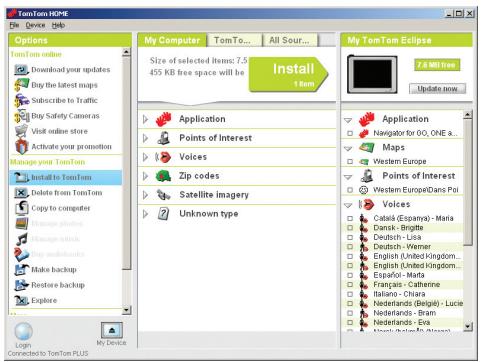Expand Points of Interest in My Computer list
Viewport: 482px width, 362px height.
[x=145, y=138]
